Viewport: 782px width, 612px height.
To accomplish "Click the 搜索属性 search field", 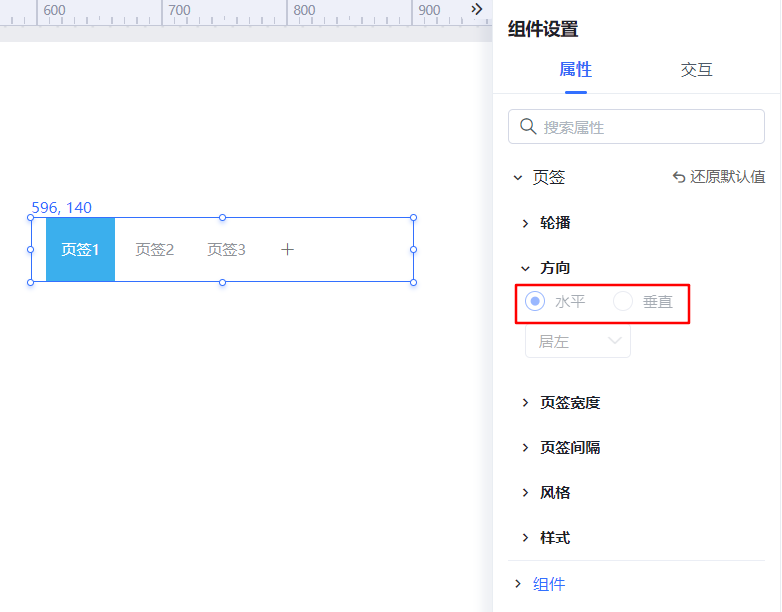I will coord(636,127).
